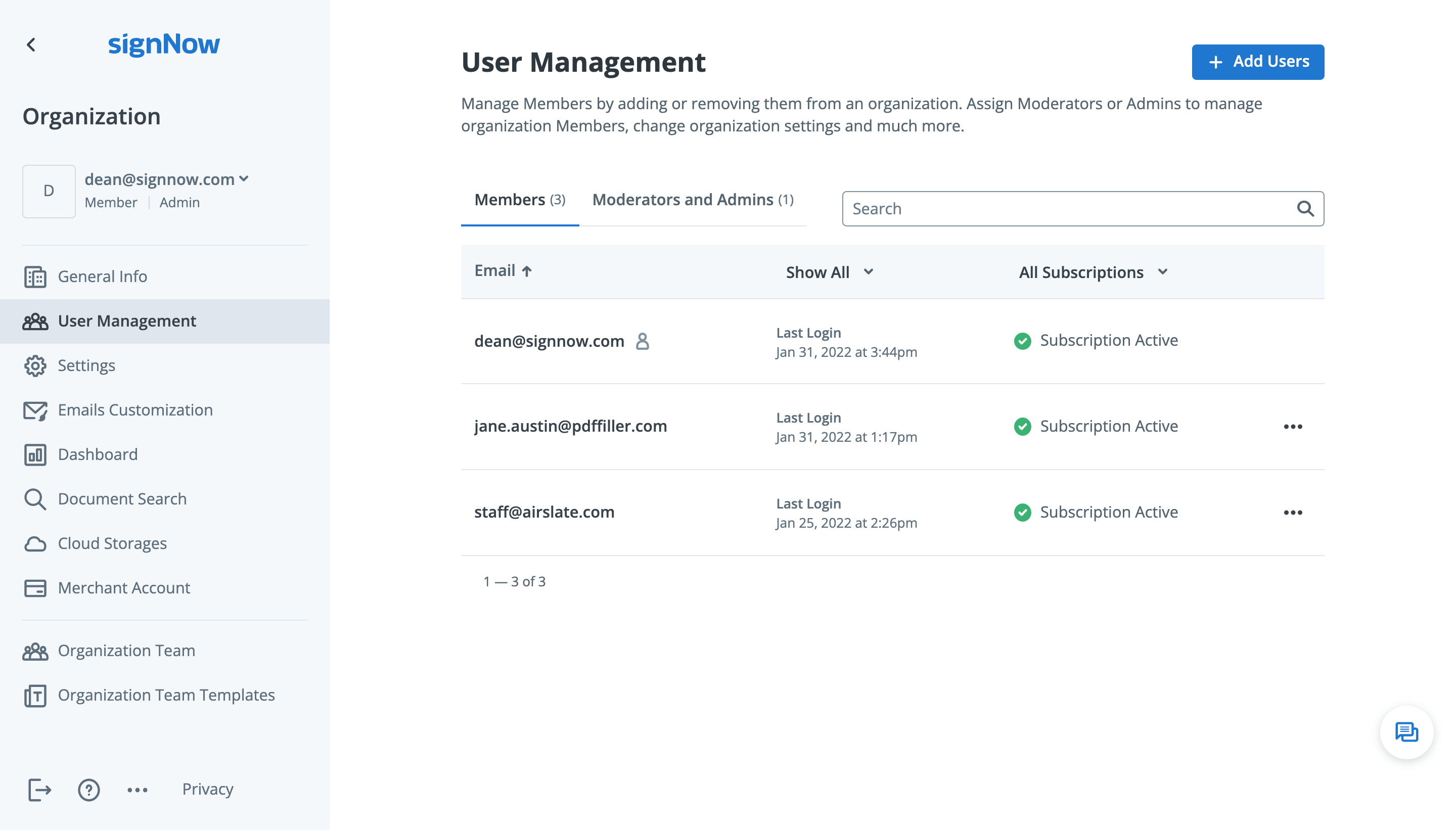Open the Show All filter dropdown
This screenshot has height=830, width=1456.
click(x=829, y=272)
